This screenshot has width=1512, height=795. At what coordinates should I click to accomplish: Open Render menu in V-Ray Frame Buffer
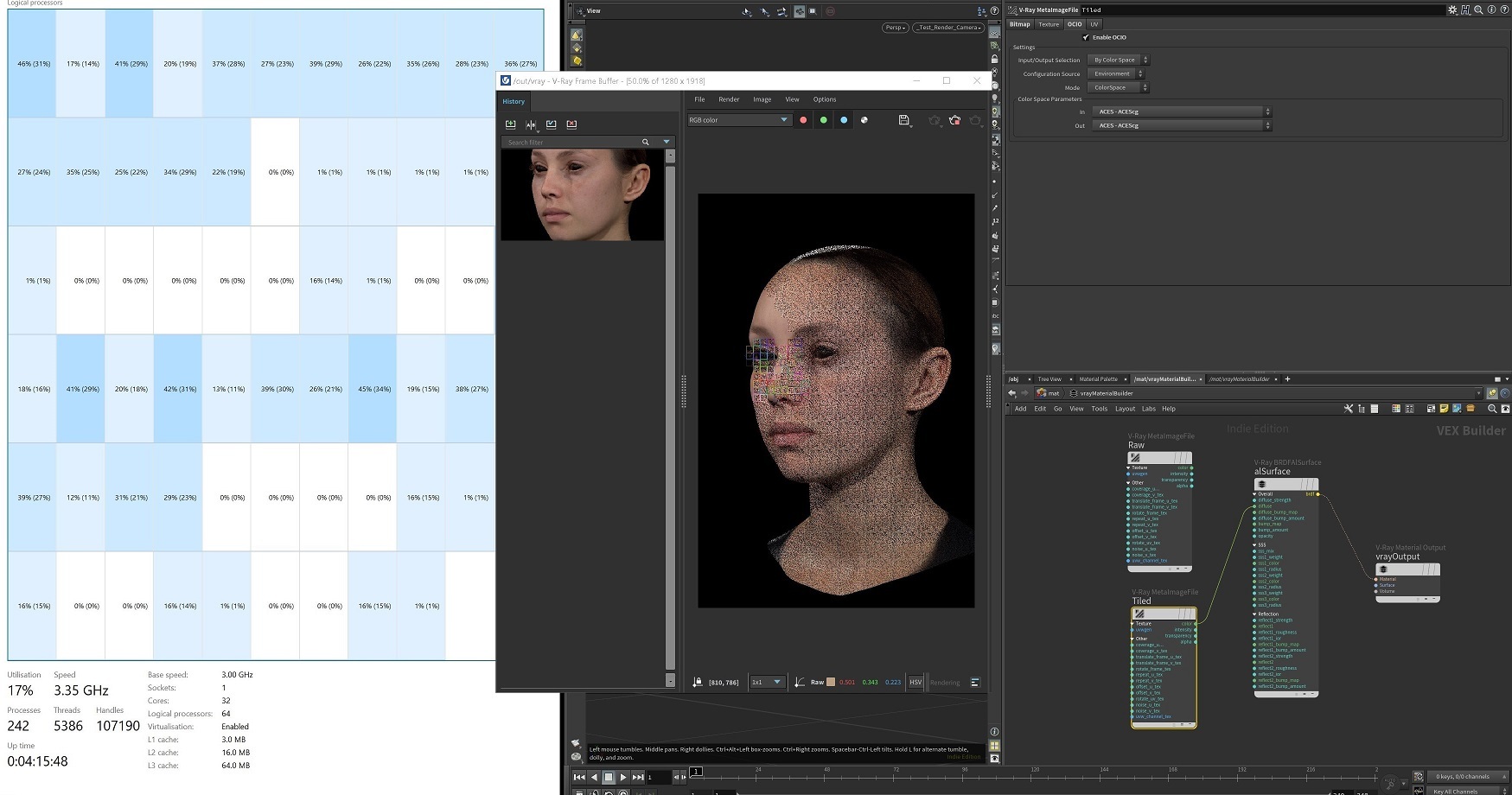729,99
